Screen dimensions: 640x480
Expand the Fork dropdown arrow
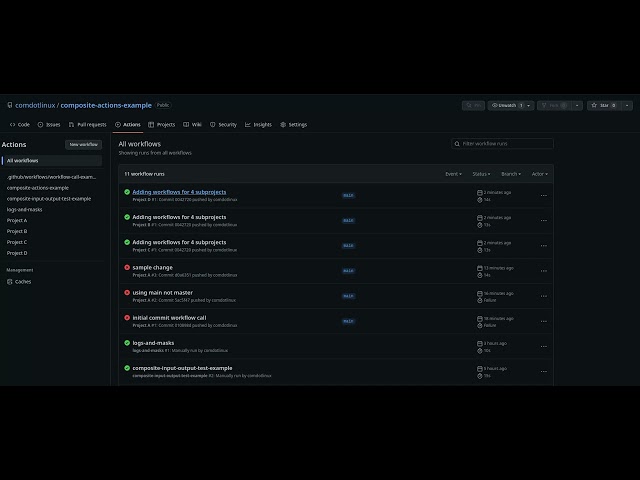[577, 105]
